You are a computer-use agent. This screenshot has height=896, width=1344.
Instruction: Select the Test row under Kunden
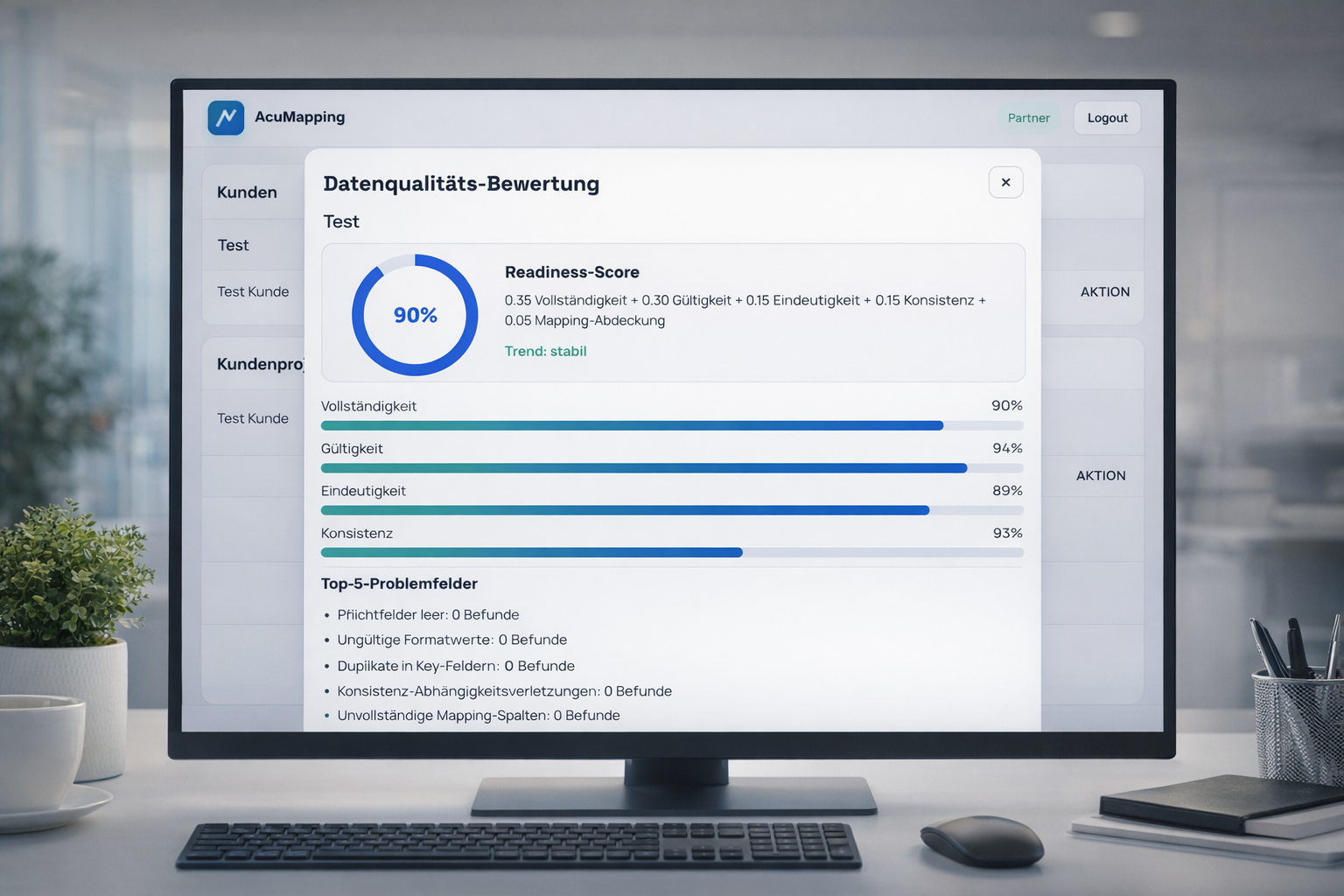[x=233, y=245]
